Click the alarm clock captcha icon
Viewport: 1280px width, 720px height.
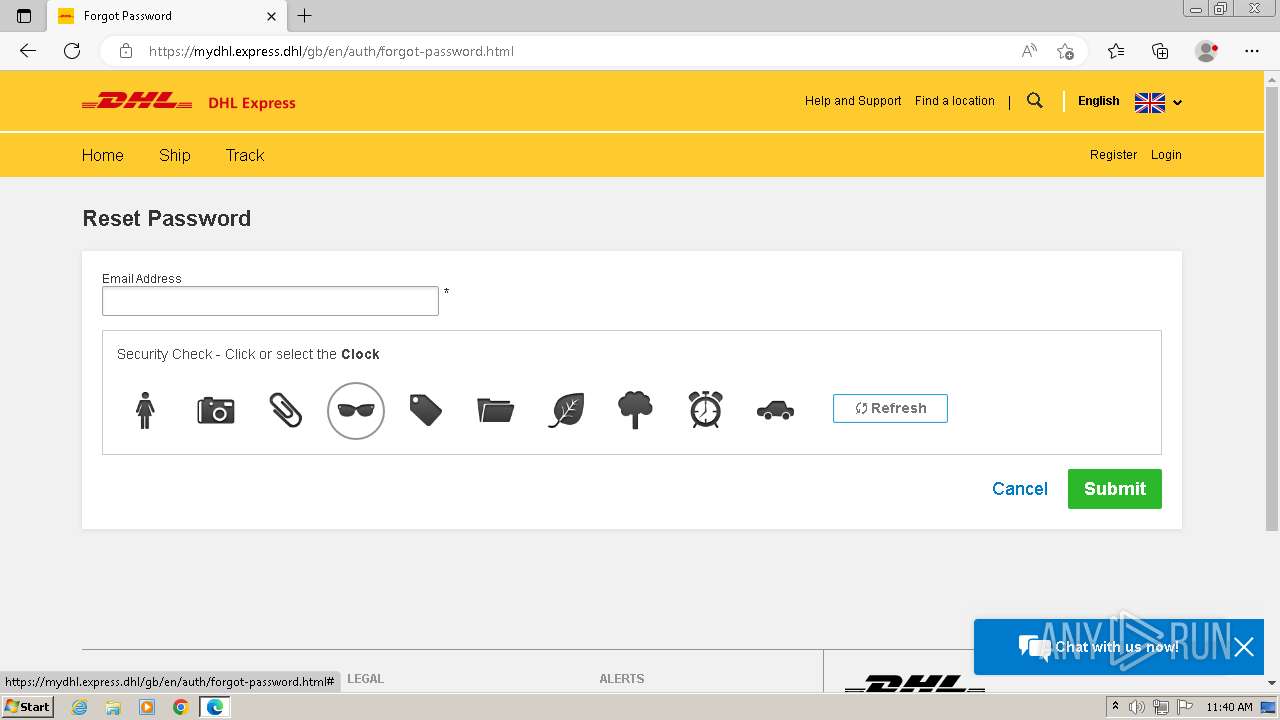[705, 410]
